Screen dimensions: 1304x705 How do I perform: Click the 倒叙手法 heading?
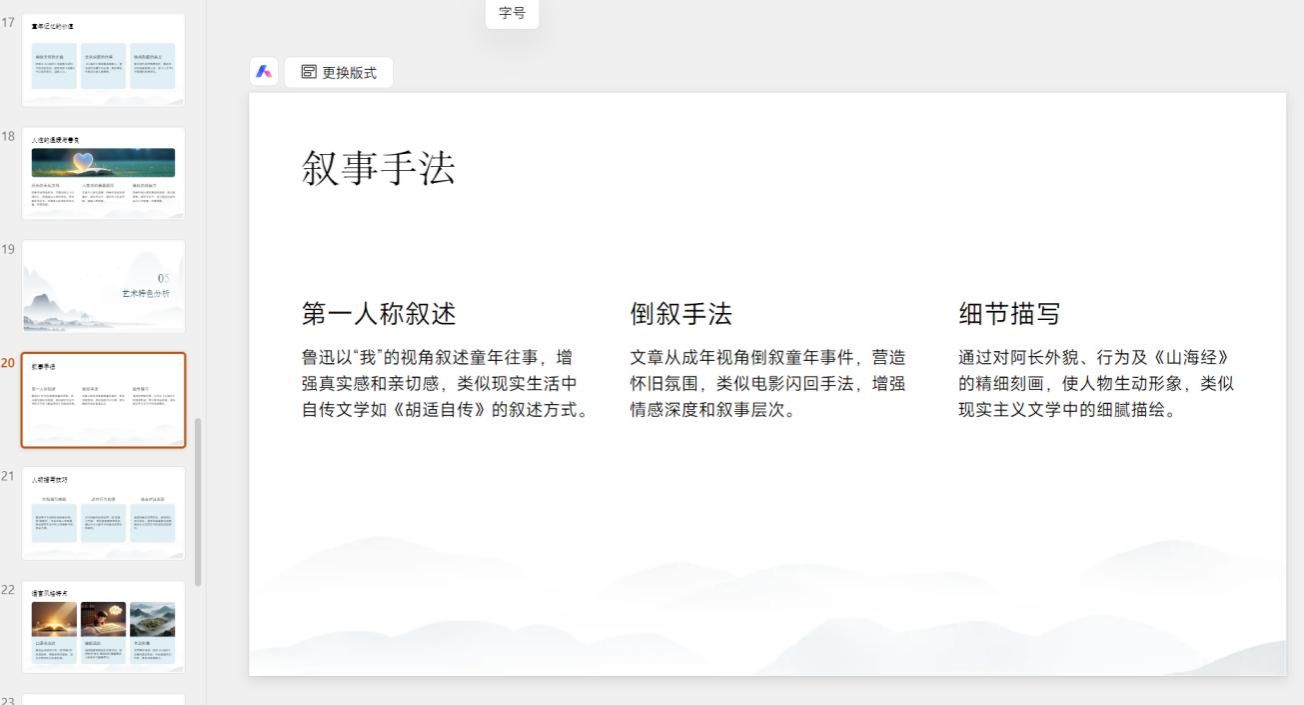point(681,314)
